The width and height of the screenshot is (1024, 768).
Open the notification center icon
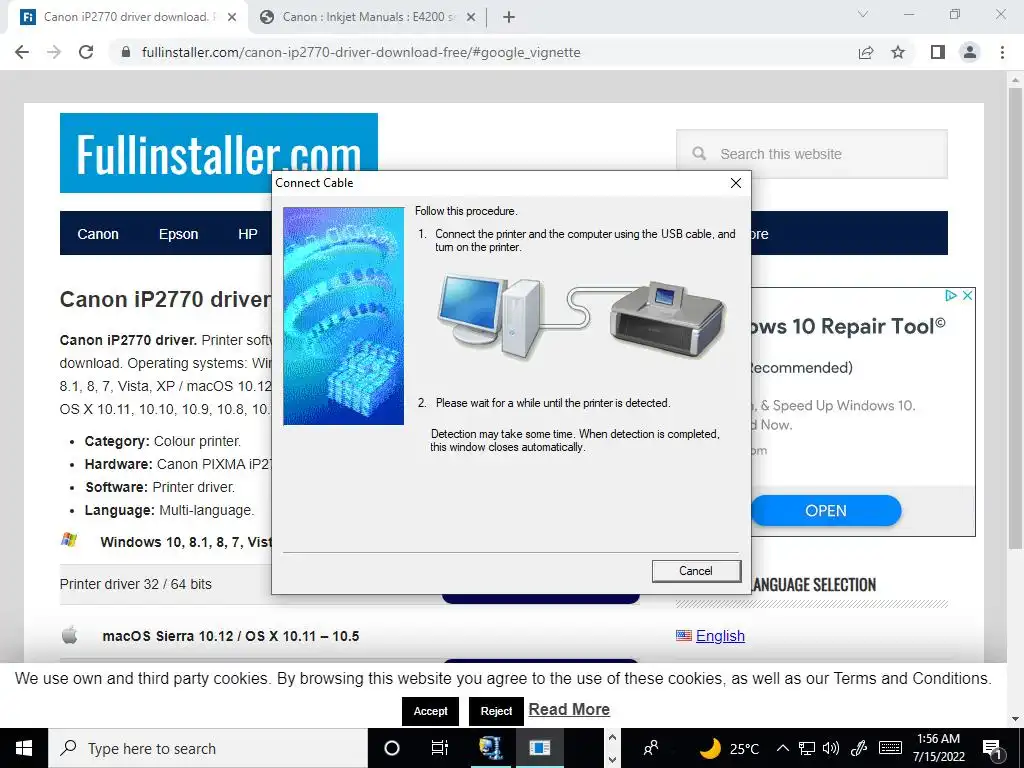pyautogui.click(x=993, y=750)
